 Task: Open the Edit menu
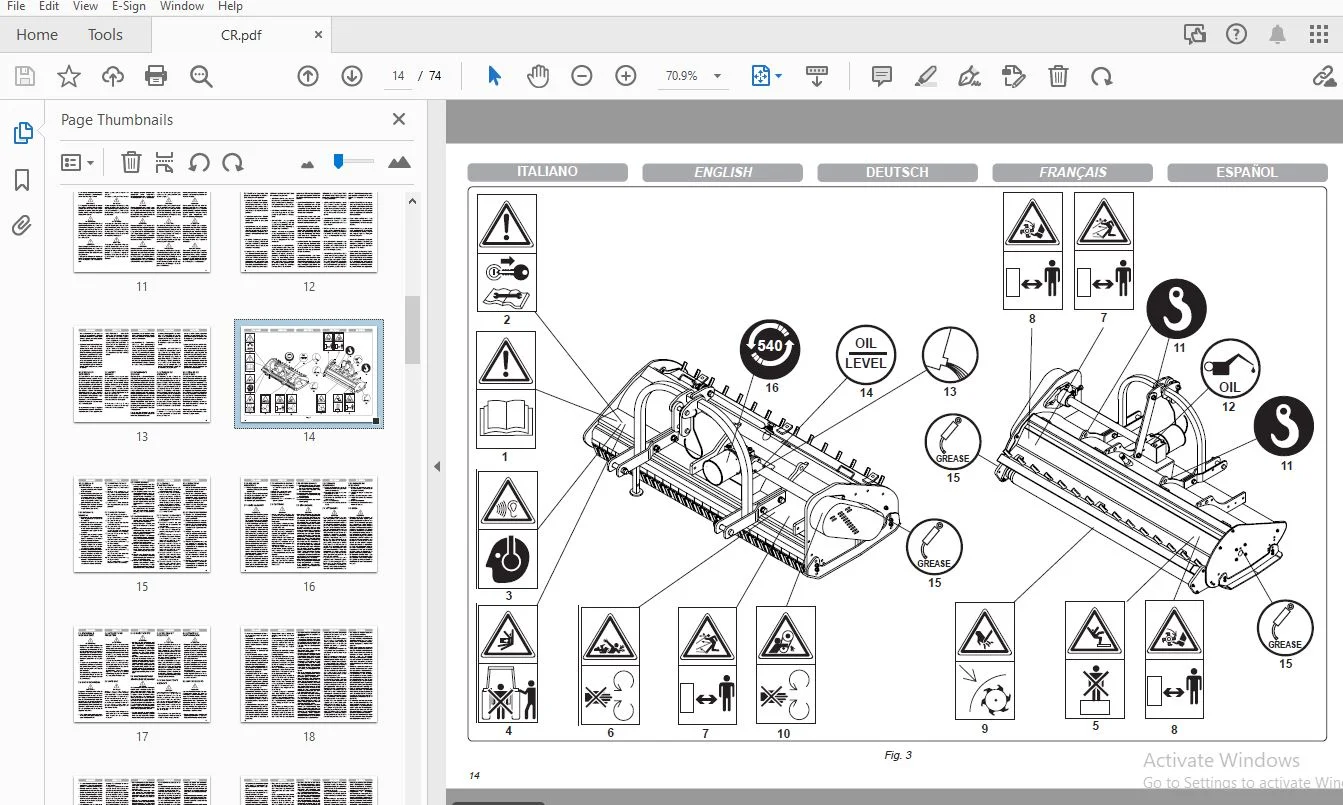49,6
